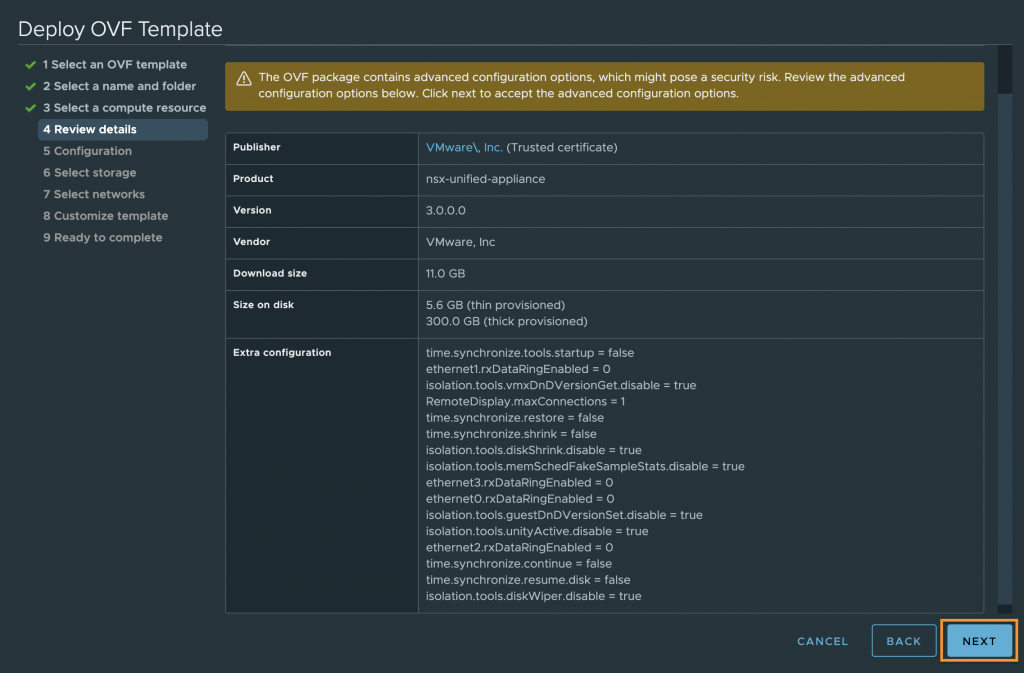Select step 4 Review details

coord(123,129)
